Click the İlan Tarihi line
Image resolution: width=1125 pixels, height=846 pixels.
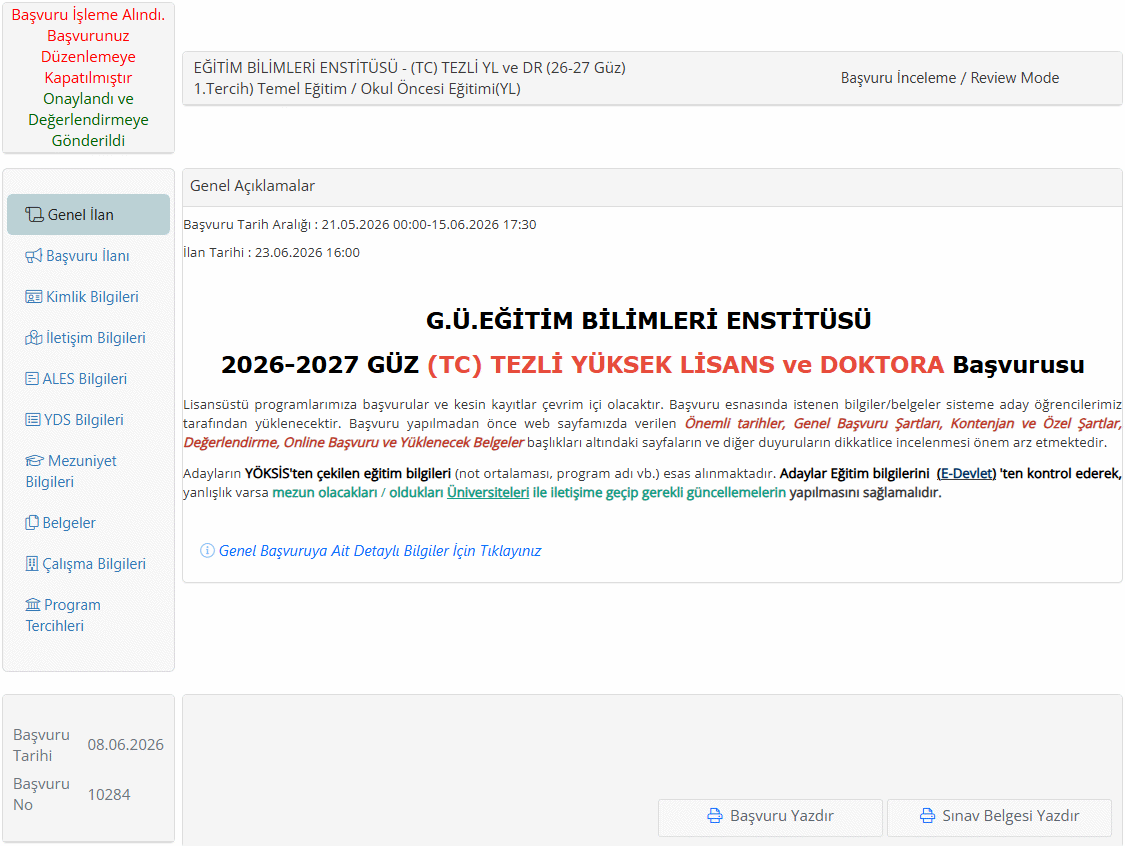point(271,253)
